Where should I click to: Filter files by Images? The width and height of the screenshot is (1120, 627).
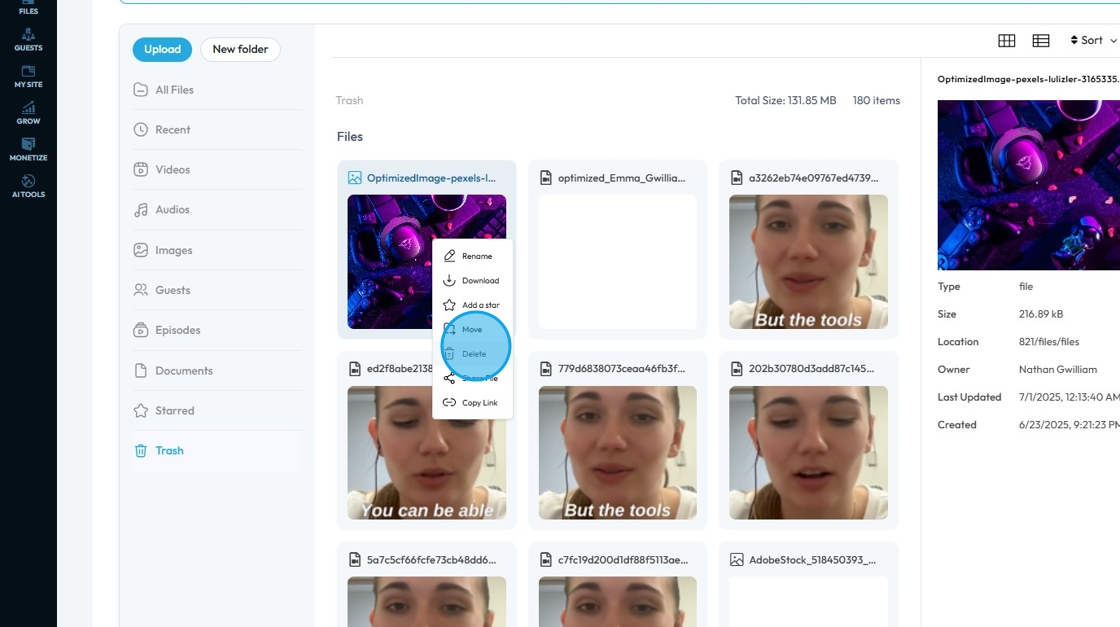(x=217, y=250)
